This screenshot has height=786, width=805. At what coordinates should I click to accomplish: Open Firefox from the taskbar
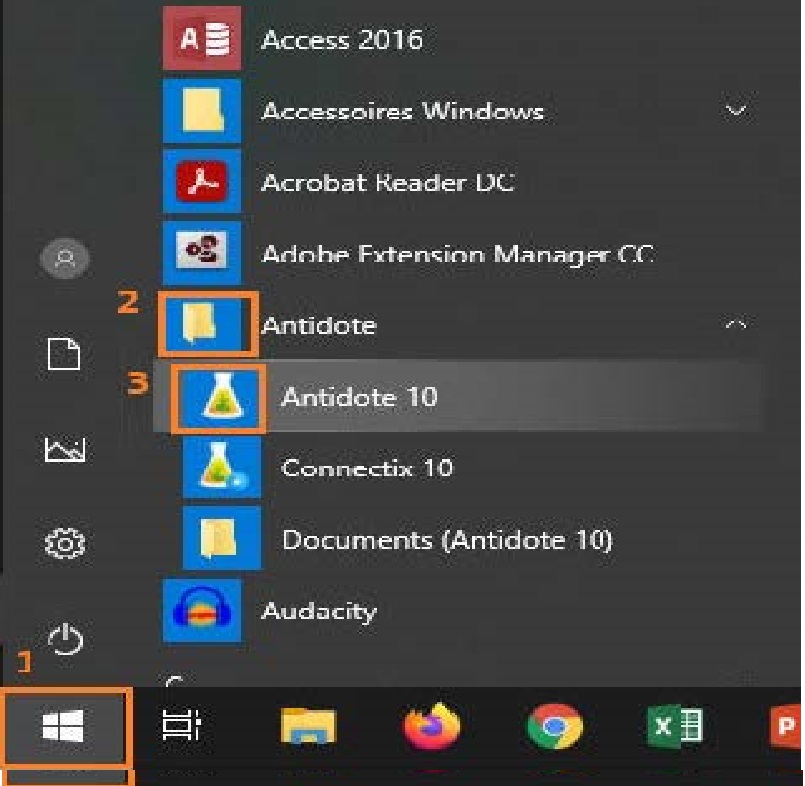click(x=431, y=727)
